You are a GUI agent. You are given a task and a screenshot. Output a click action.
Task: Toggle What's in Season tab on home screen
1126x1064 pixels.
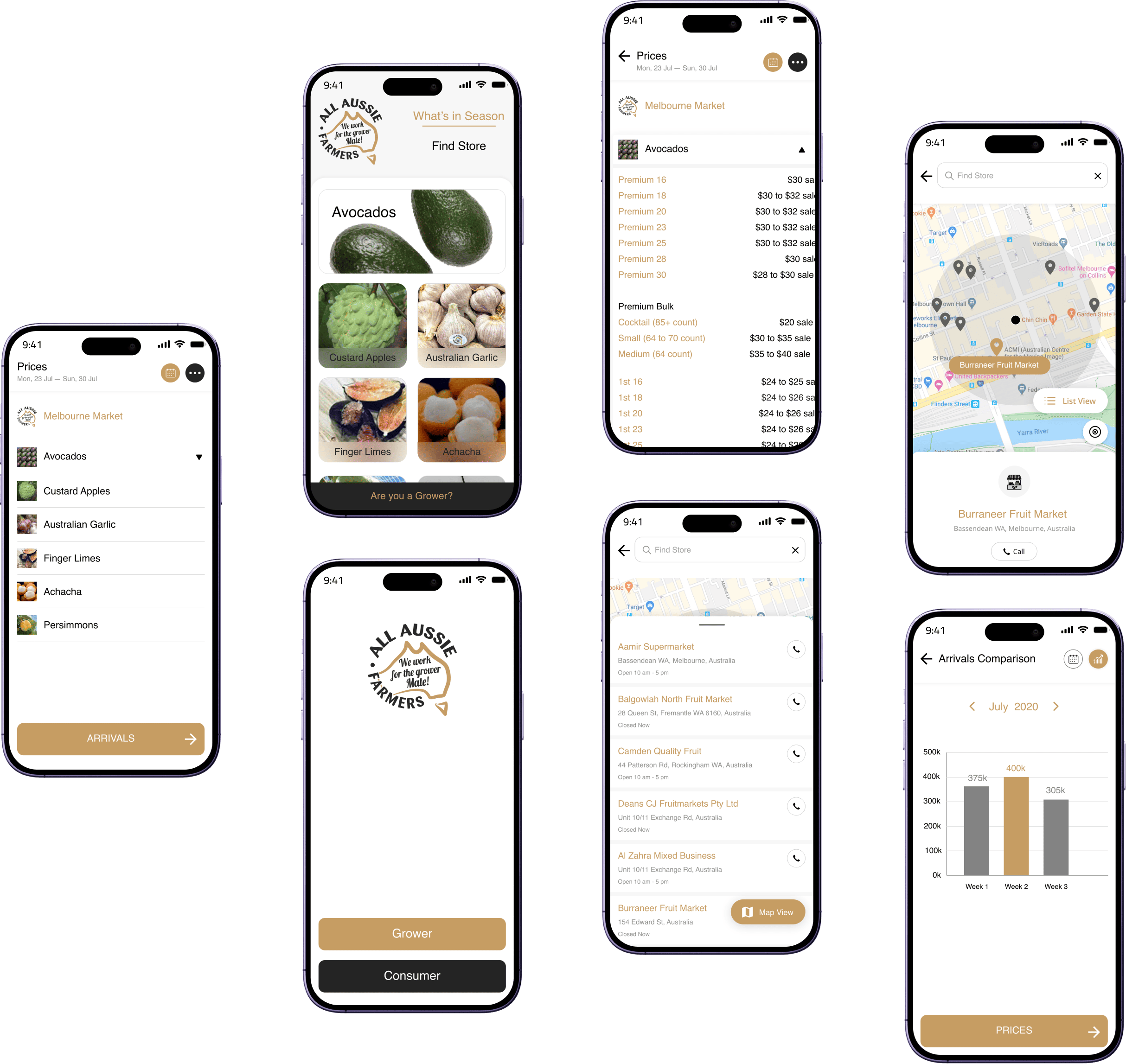[x=457, y=117]
